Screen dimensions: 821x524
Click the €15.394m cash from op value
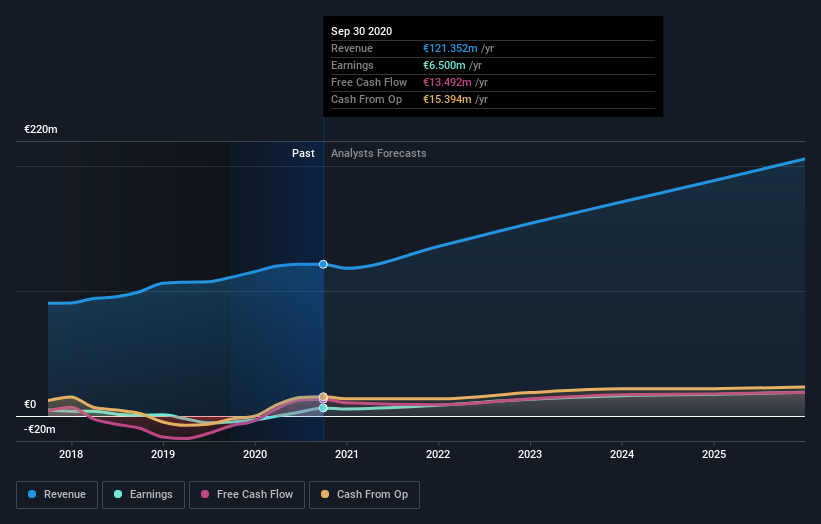point(447,99)
